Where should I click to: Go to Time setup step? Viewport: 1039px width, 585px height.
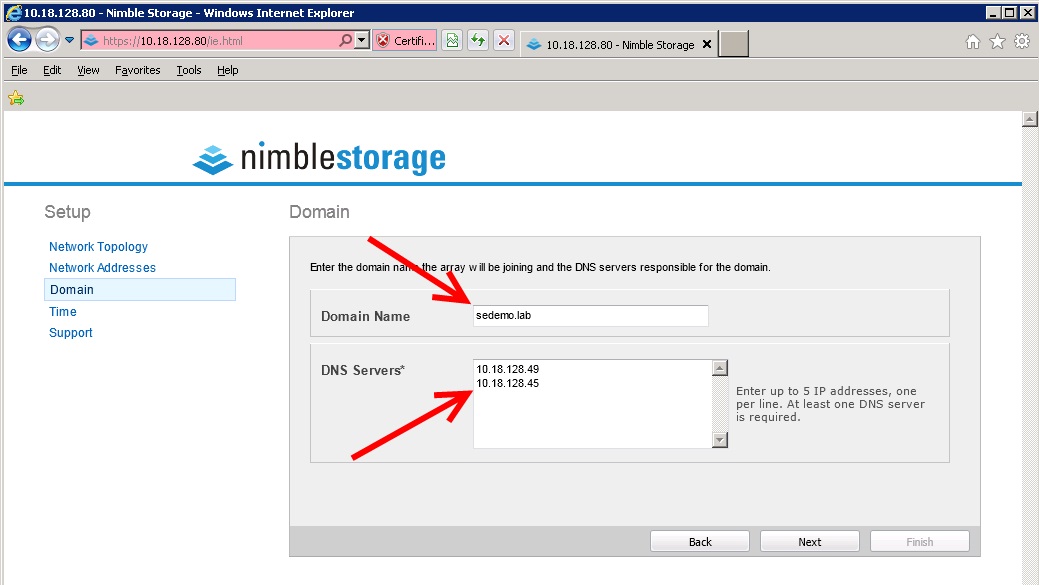63,311
